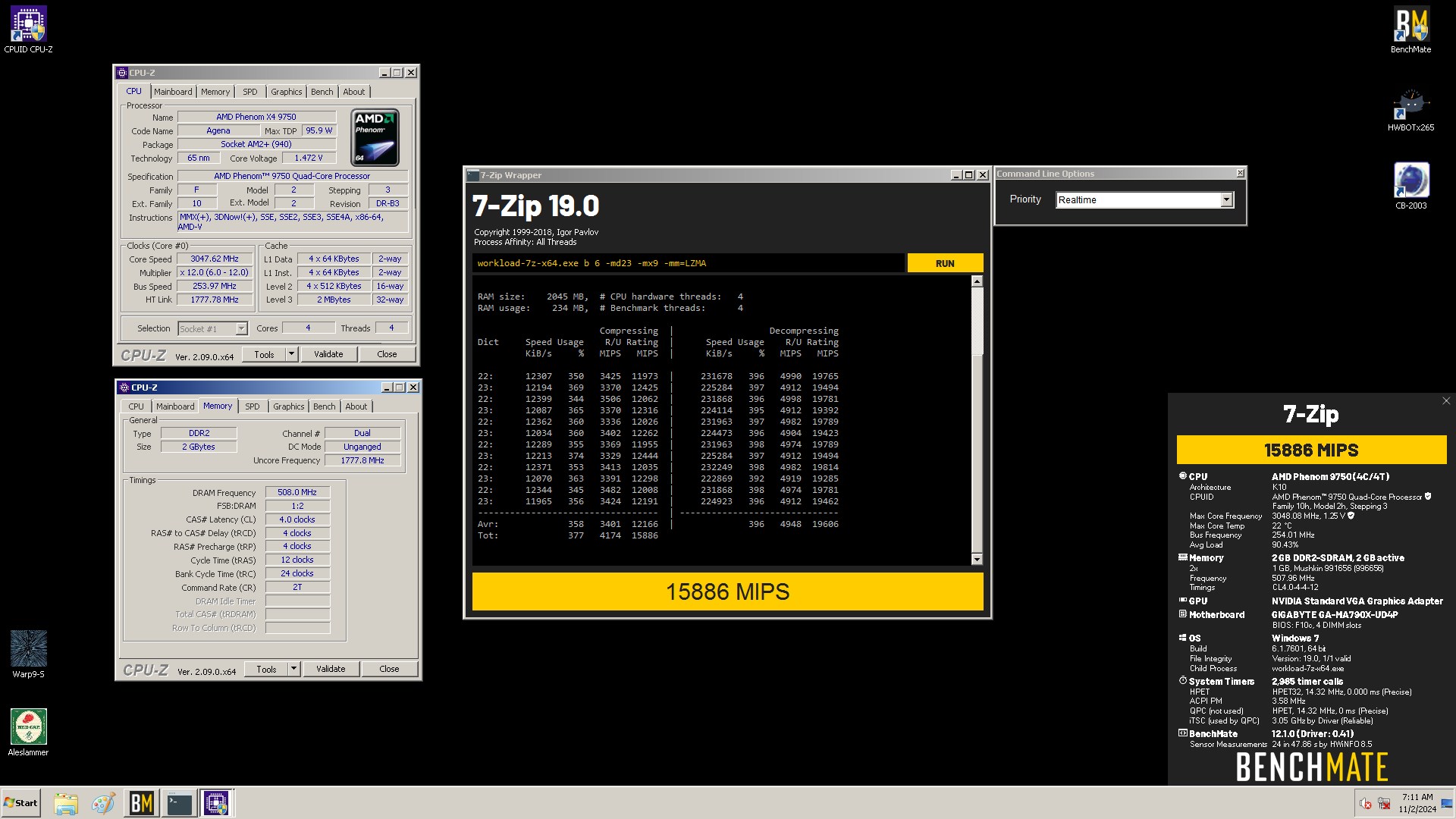Click the Memory section icon in BenchMate overlay
This screenshot has width=1456, height=819.
pyautogui.click(x=1182, y=557)
